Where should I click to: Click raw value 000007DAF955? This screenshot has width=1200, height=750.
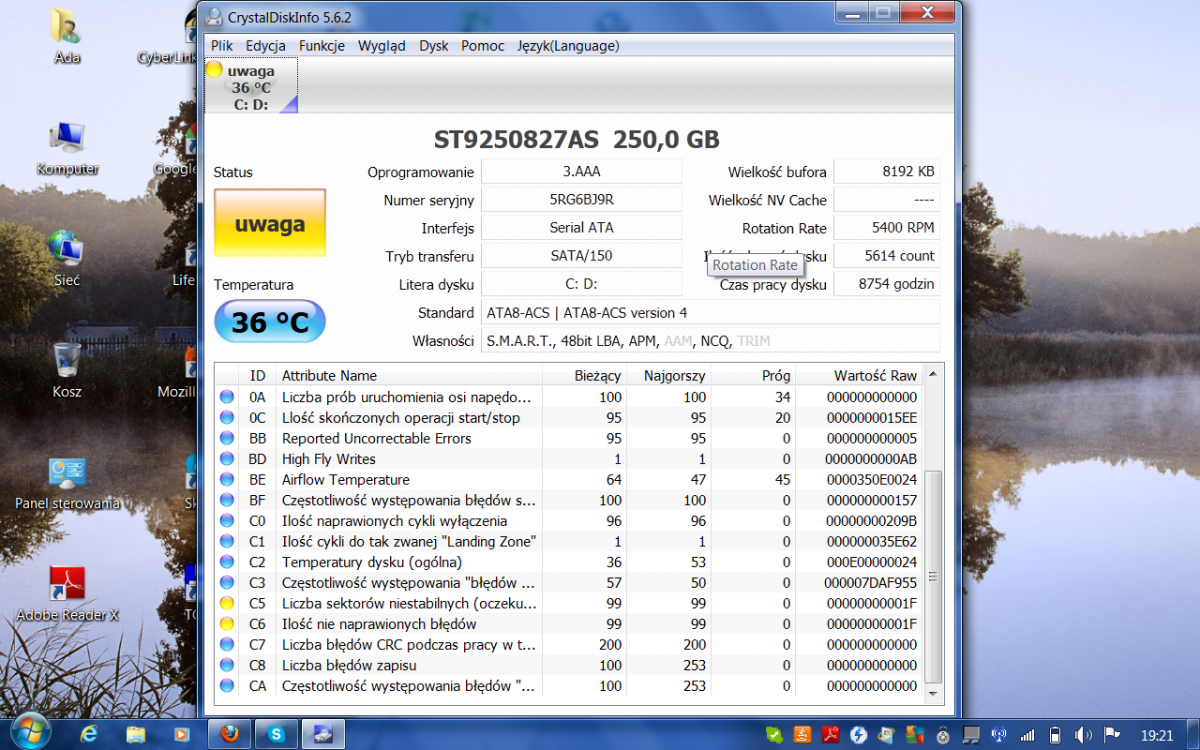[870, 583]
